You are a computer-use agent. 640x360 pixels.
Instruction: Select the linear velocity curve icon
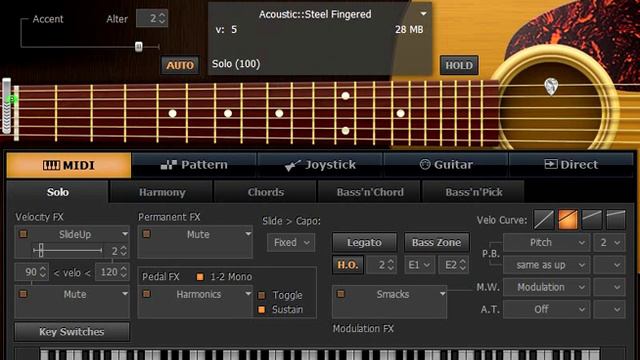544,220
